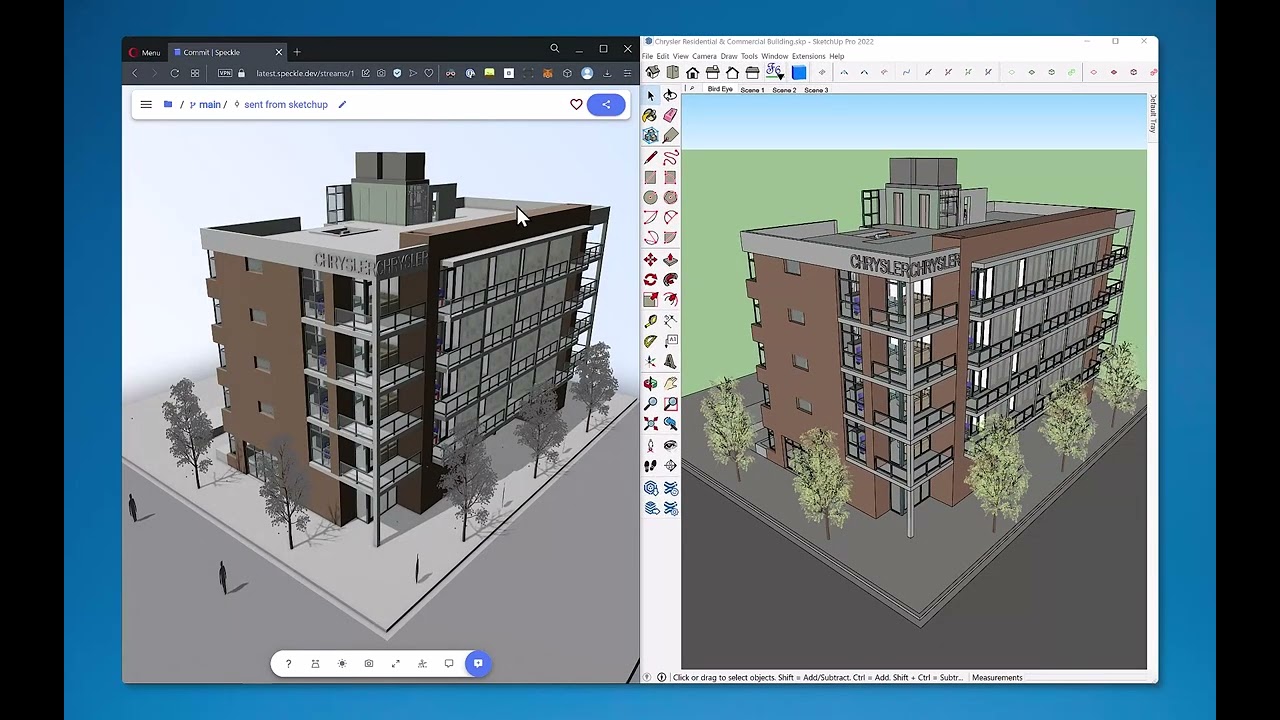Screen dimensions: 1280x720
Task: Click the main branch link
Action: pos(209,104)
